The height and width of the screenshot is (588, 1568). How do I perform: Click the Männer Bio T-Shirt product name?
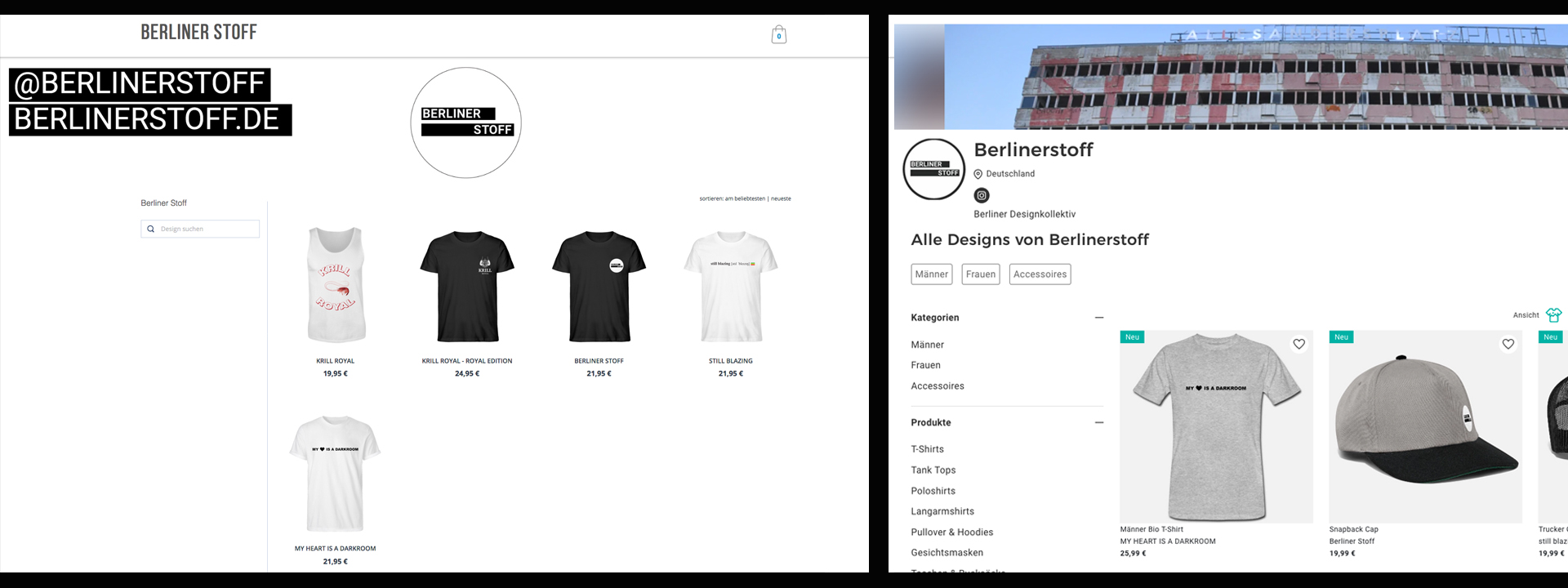tap(1151, 529)
